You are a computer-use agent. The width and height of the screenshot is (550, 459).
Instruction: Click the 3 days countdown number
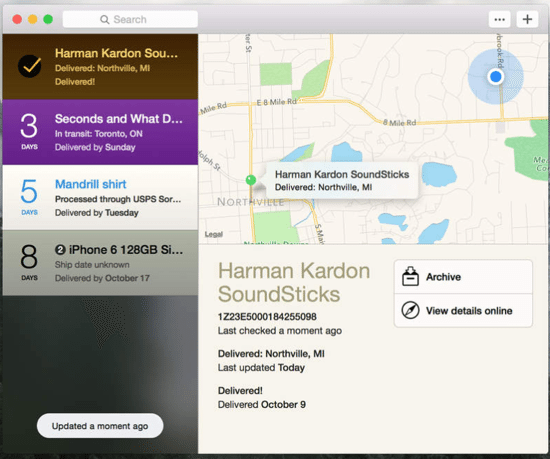(29, 126)
